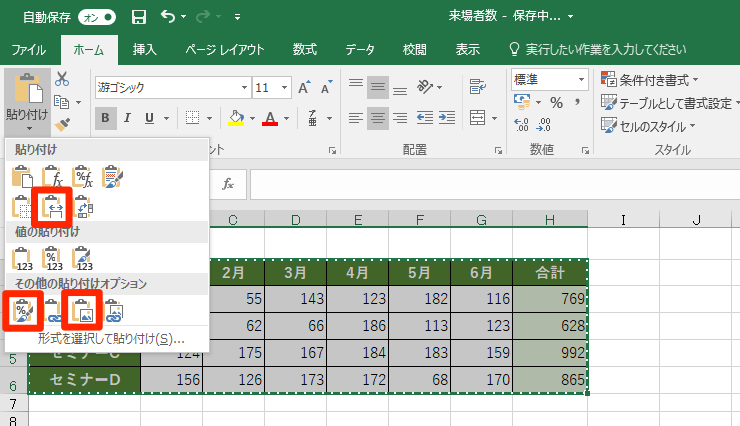Toggle align right button
Viewport: 740px width, 426px height.
click(400, 117)
